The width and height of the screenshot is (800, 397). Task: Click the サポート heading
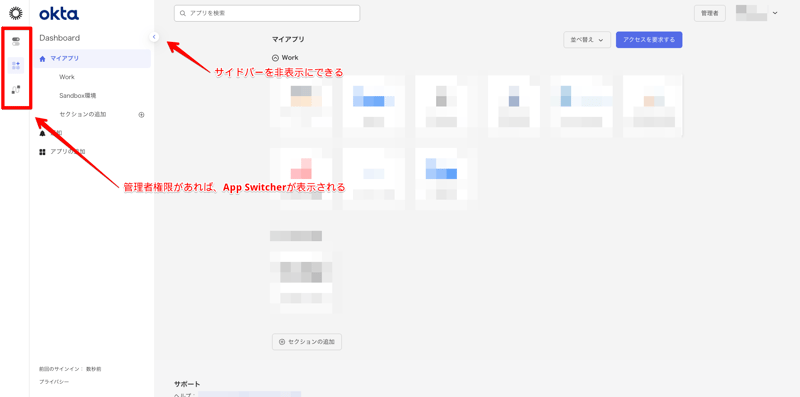[x=187, y=384]
